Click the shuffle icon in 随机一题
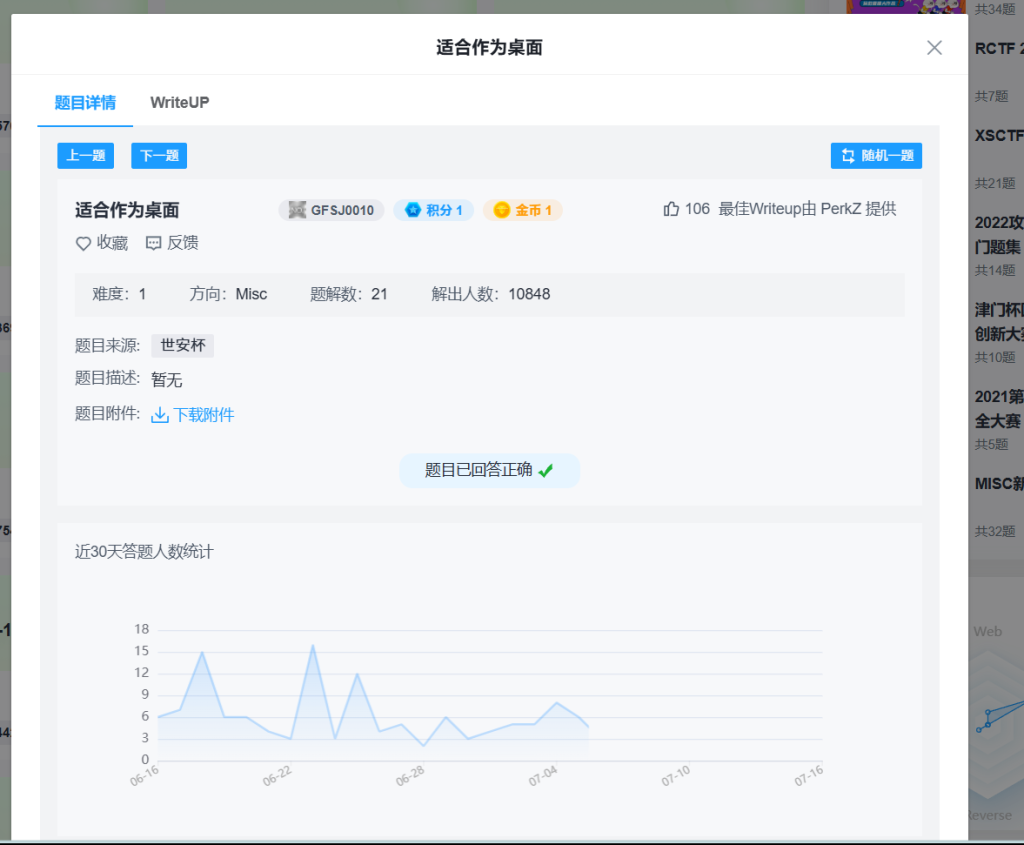Viewport: 1024px width, 845px height. point(848,156)
